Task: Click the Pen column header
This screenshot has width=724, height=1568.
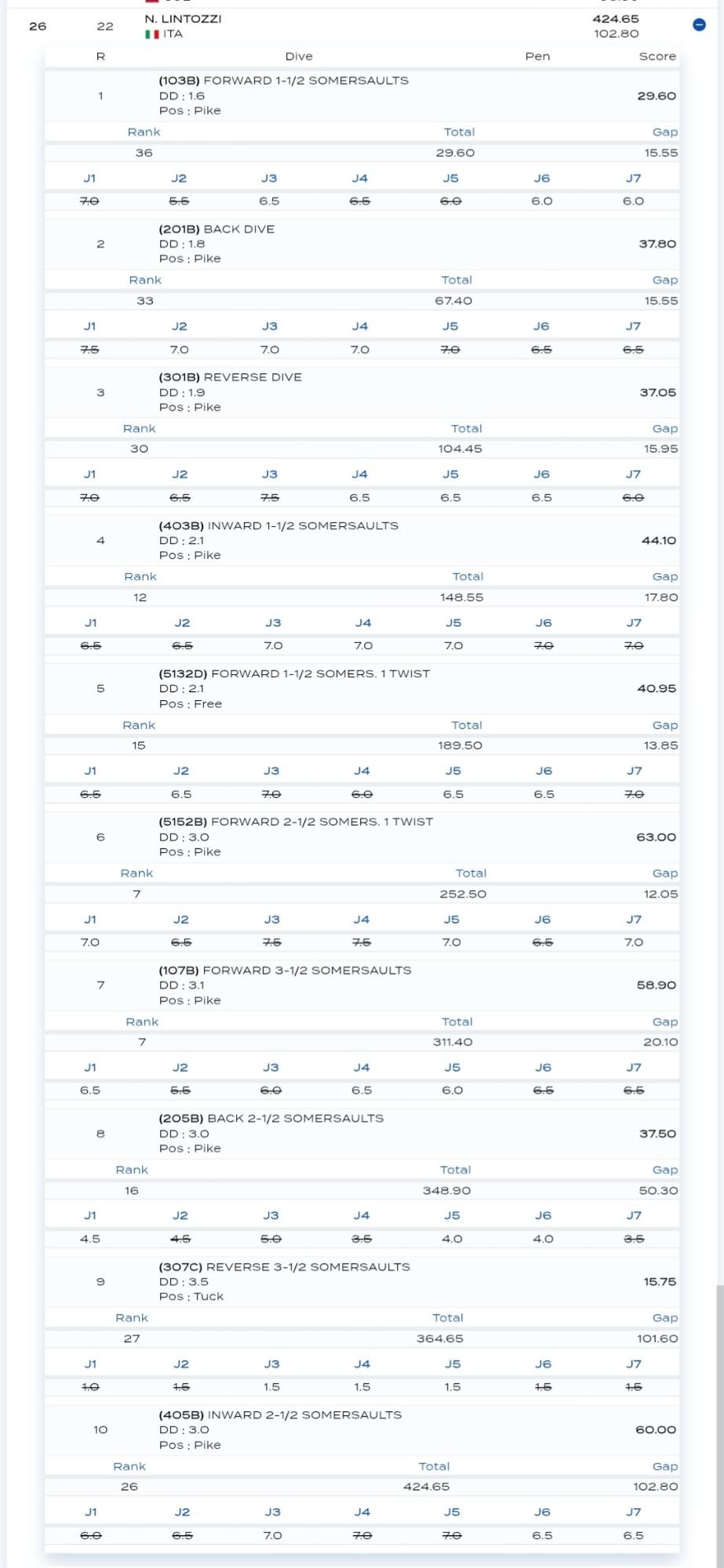Action: 537,56
